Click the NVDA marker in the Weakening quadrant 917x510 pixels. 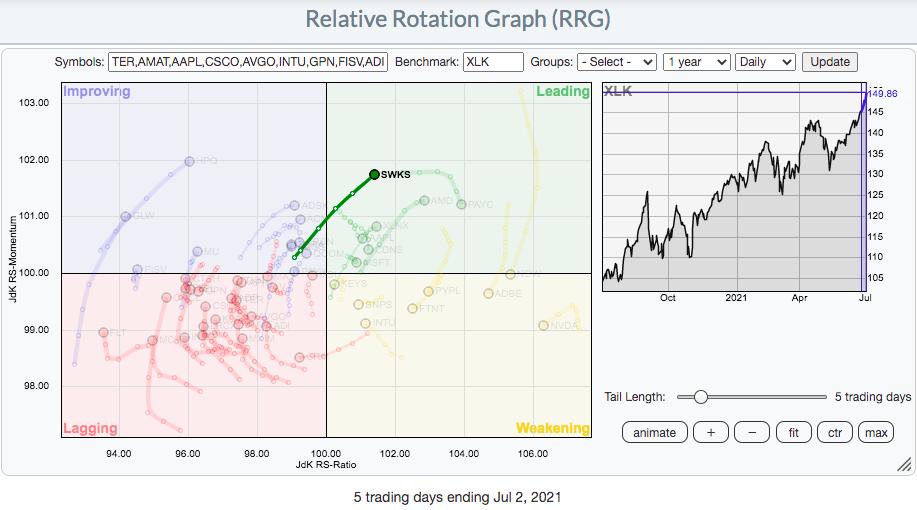(544, 325)
